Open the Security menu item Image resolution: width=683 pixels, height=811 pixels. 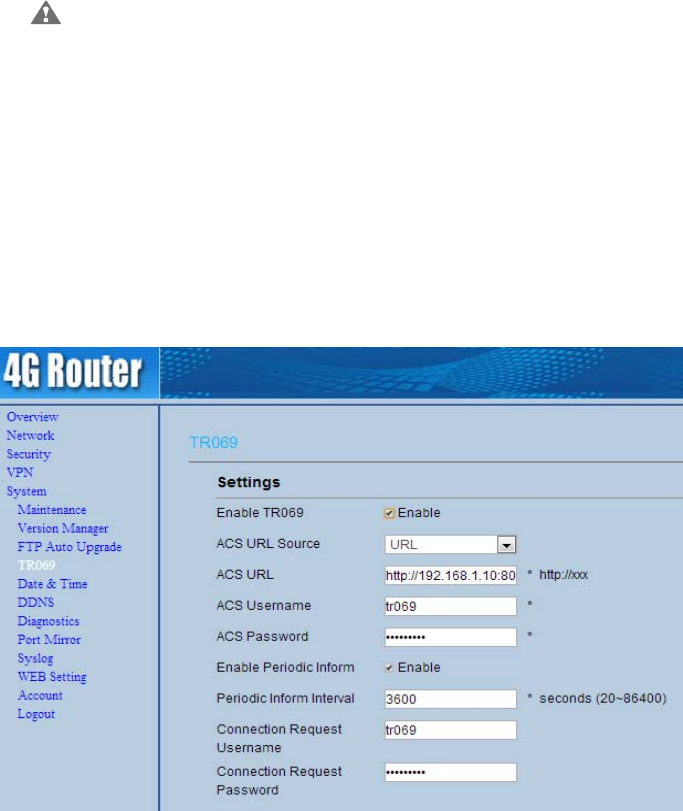pos(28,454)
